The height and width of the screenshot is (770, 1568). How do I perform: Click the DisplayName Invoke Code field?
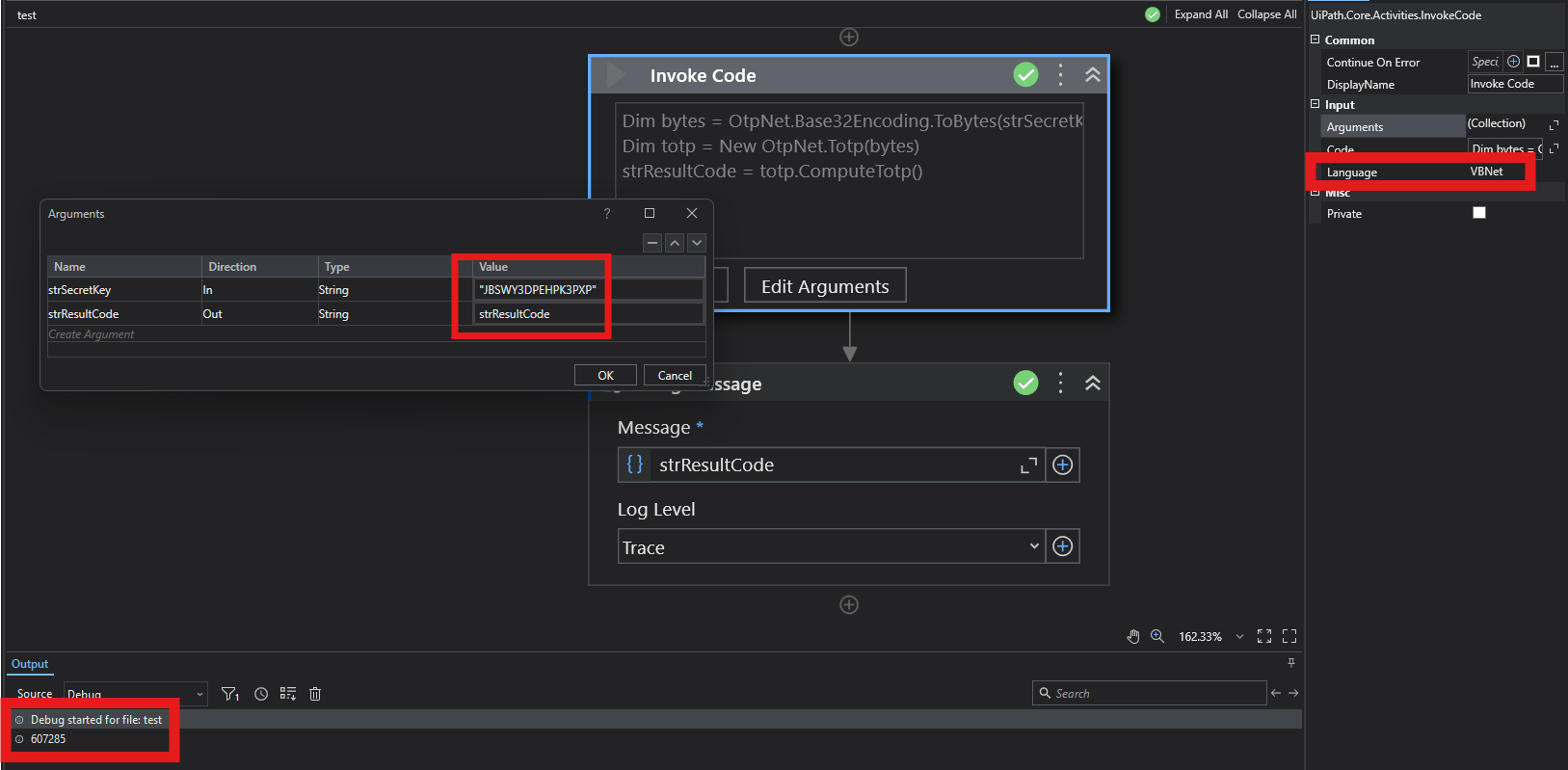(x=1515, y=84)
